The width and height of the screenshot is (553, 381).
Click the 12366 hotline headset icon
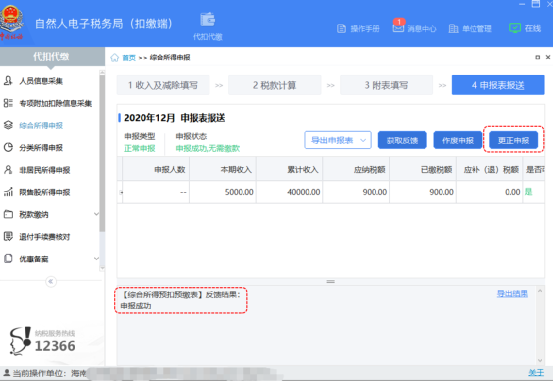point(20,340)
